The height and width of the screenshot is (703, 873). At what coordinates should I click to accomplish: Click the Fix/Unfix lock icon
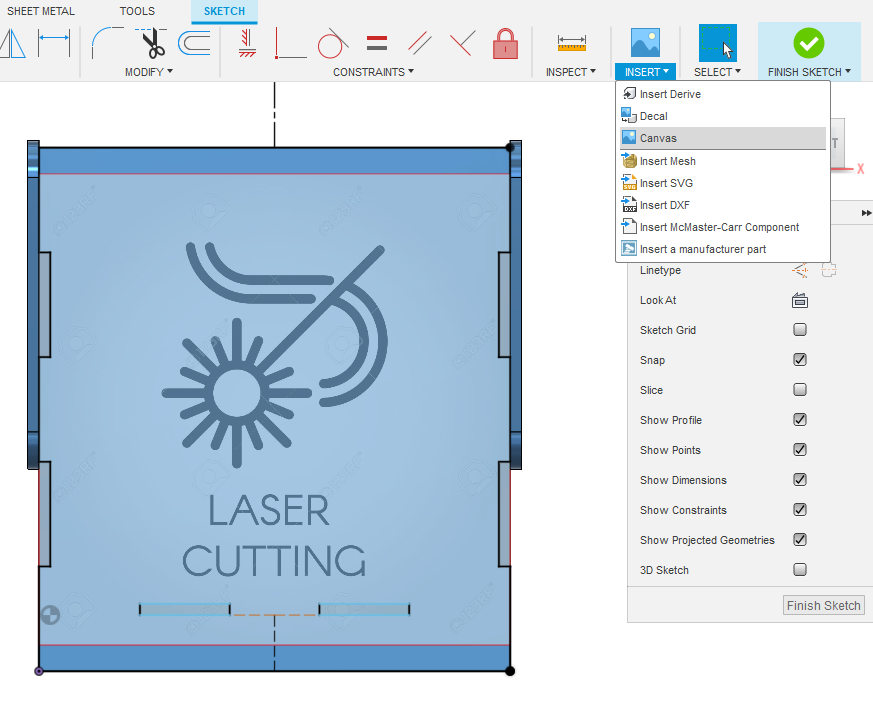(506, 43)
